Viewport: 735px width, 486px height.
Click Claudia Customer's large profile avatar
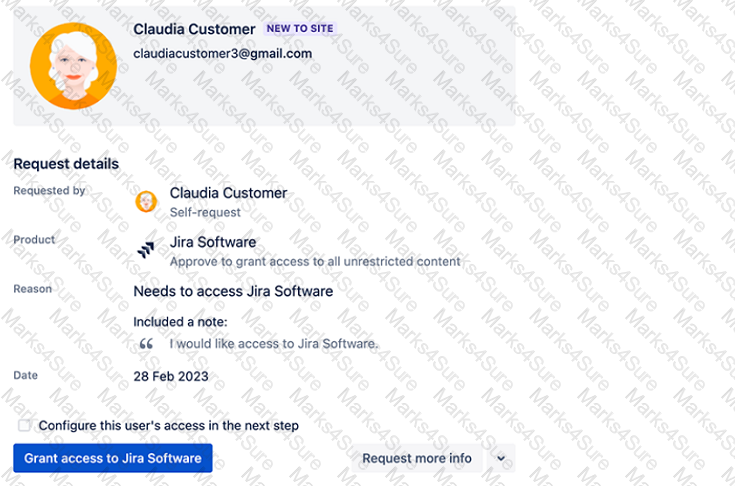73,66
